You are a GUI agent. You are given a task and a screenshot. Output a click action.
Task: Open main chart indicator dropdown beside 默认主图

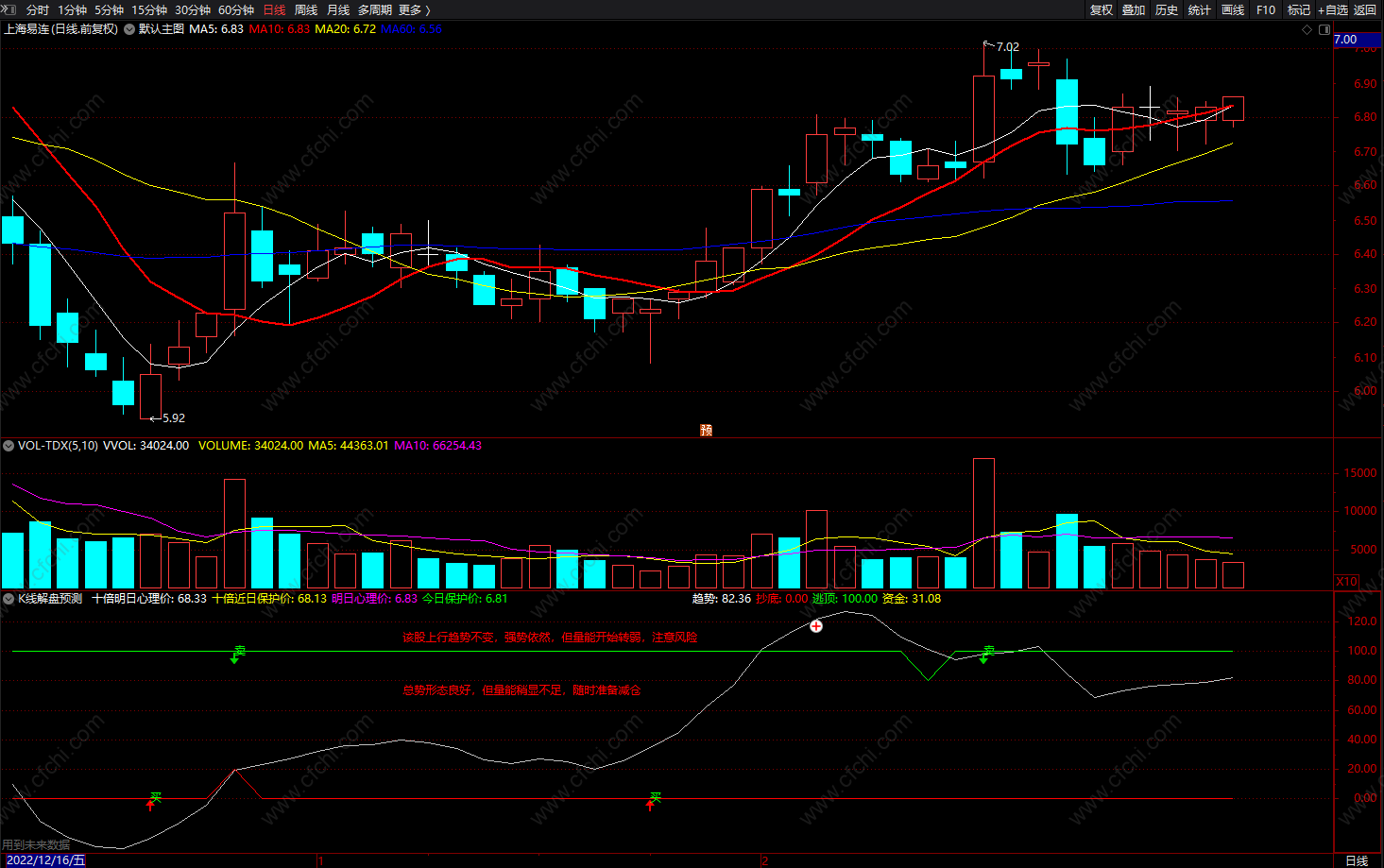(x=129, y=29)
